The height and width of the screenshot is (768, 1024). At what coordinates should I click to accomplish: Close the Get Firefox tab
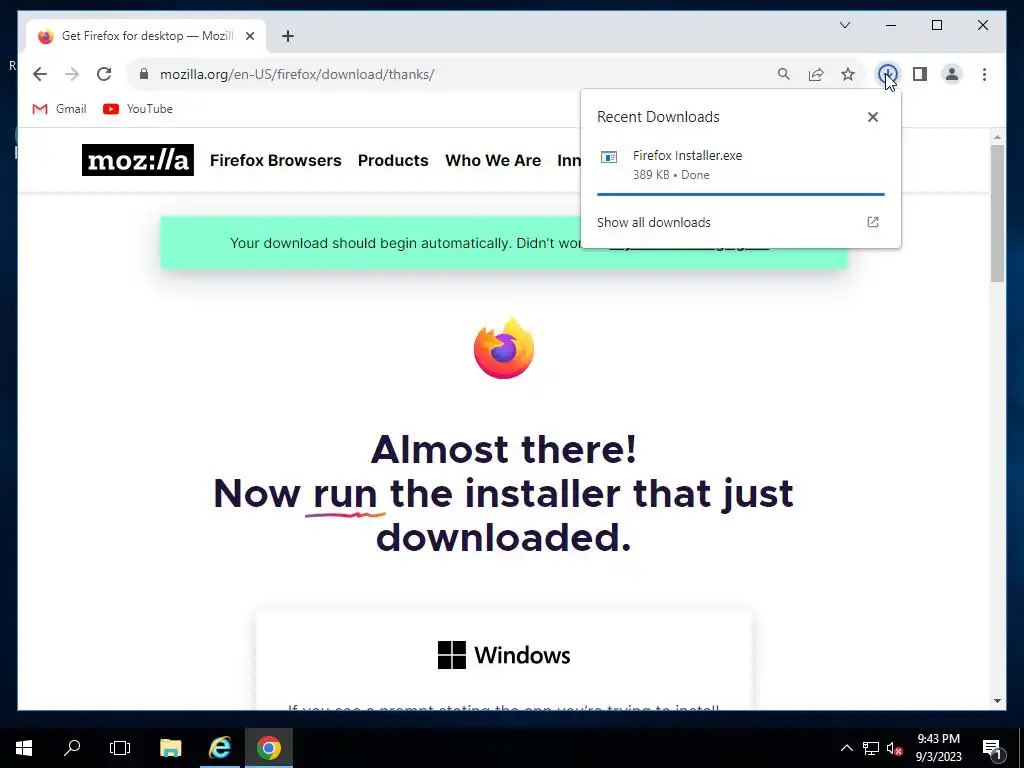pos(249,36)
